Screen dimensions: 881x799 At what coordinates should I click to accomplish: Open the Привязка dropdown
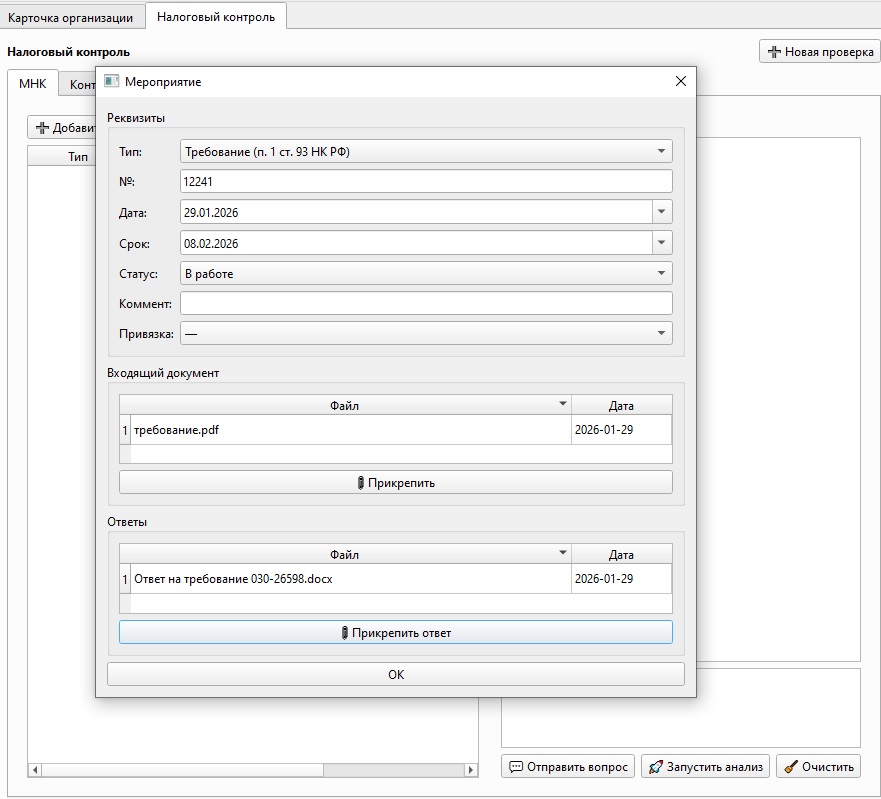click(x=661, y=334)
